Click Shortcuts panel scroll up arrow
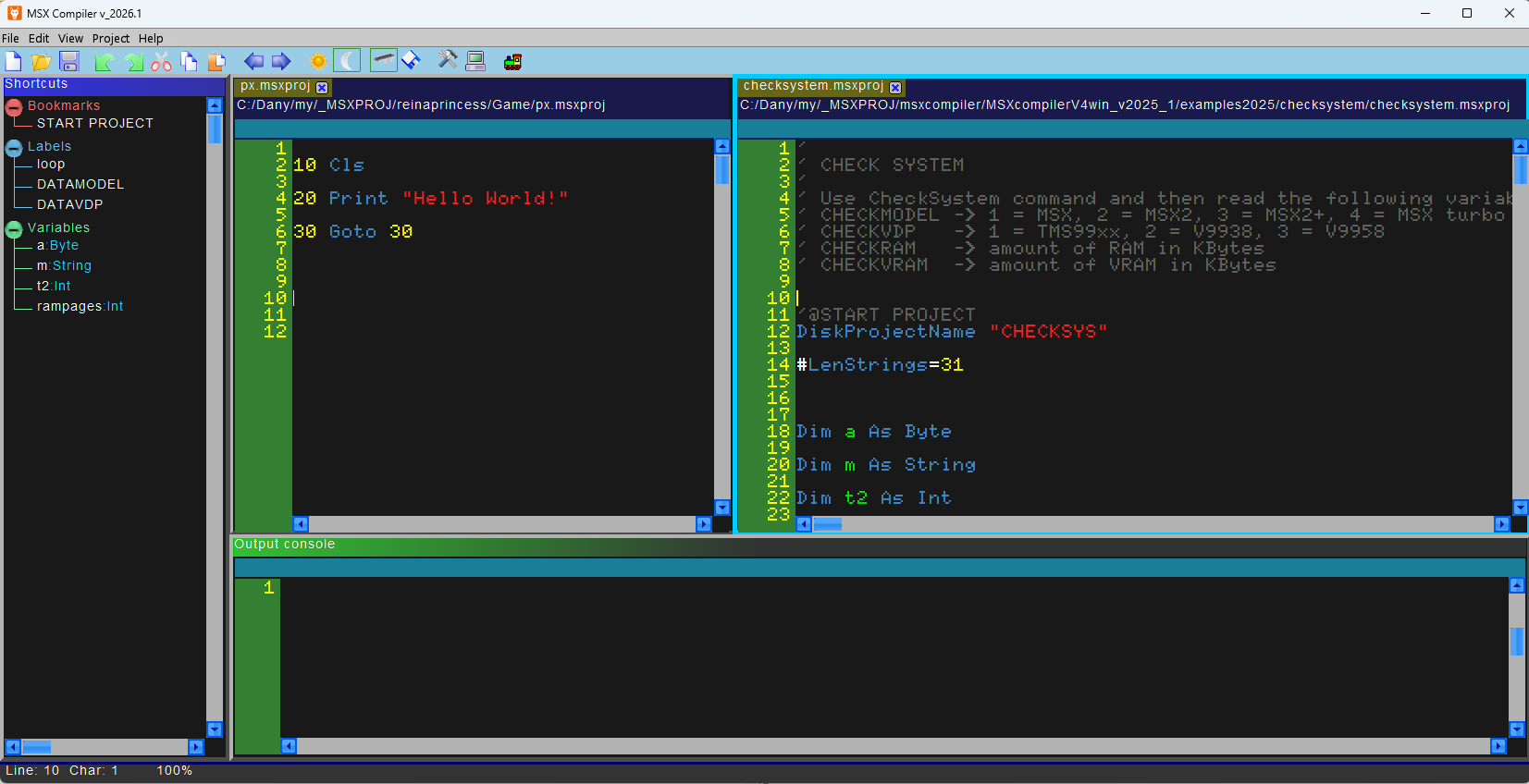Image resolution: width=1529 pixels, height=784 pixels. coord(215,105)
